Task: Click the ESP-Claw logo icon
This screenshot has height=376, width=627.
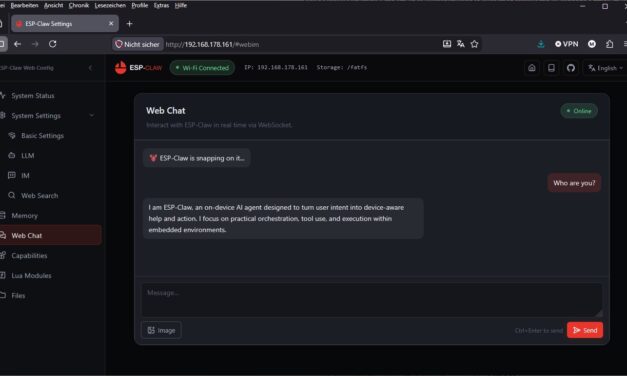Action: pos(120,68)
